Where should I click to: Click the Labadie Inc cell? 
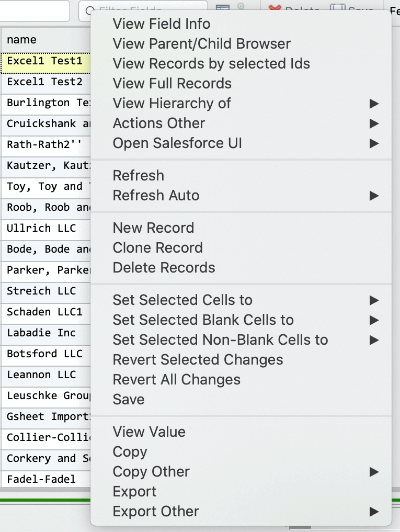tap(46, 335)
